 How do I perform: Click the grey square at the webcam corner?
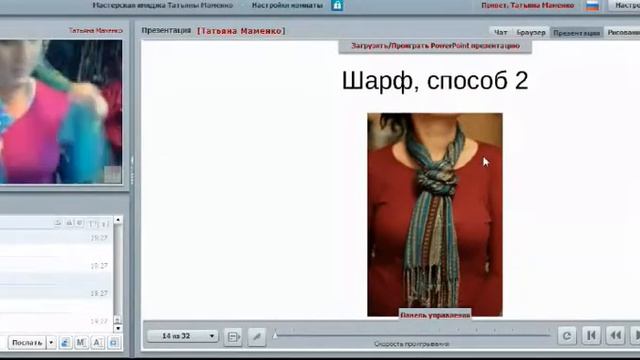[x=112, y=174]
